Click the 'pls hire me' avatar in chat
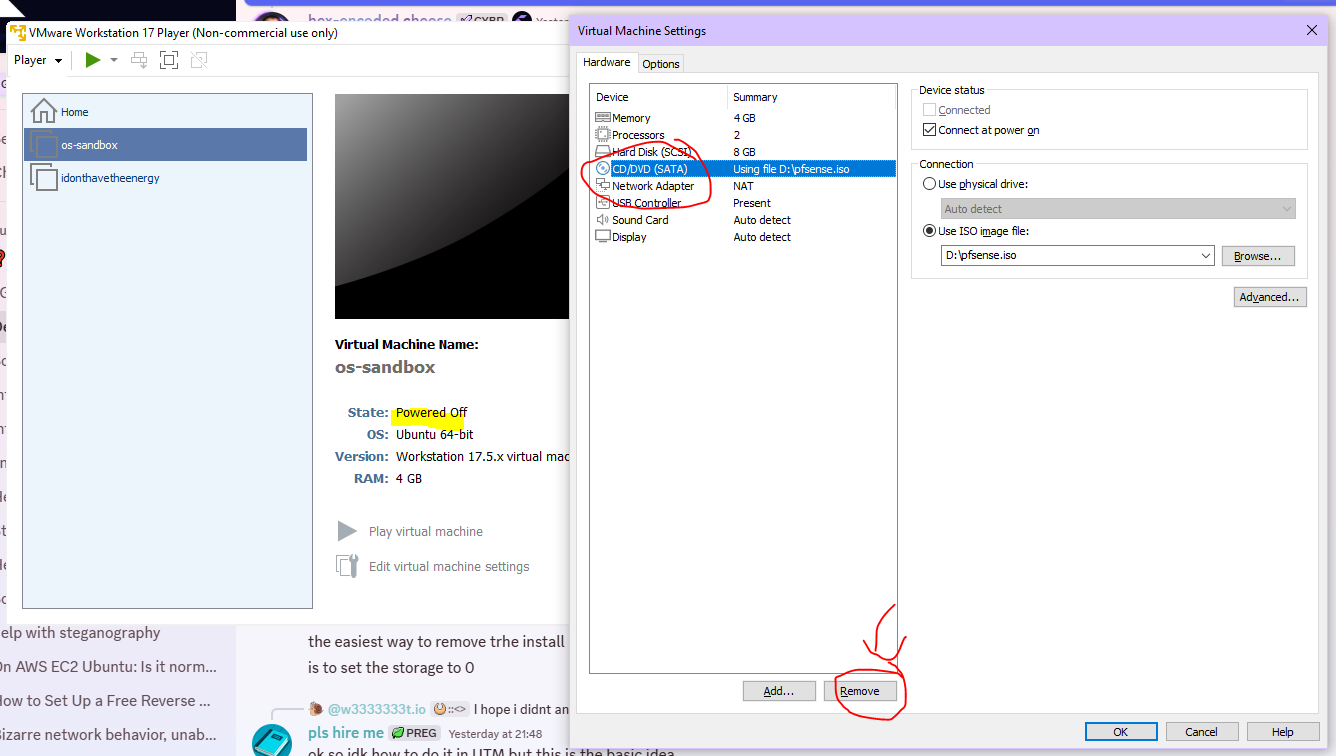1336x756 pixels. (x=272, y=741)
